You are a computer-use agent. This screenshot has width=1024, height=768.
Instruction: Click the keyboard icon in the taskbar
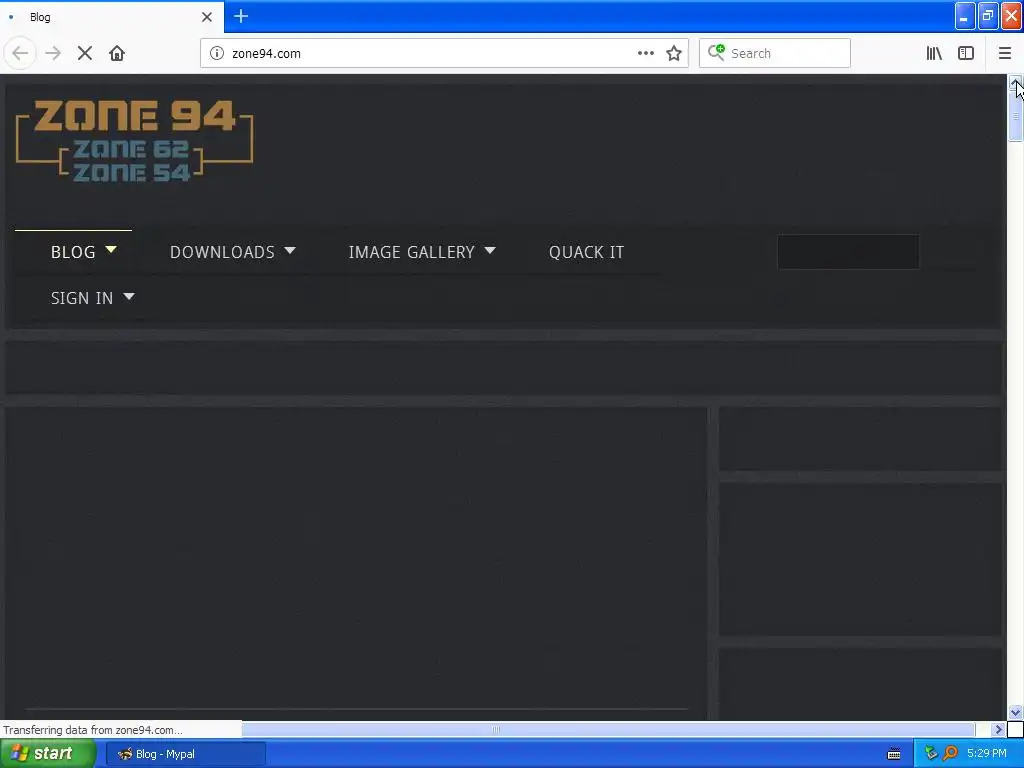click(893, 754)
